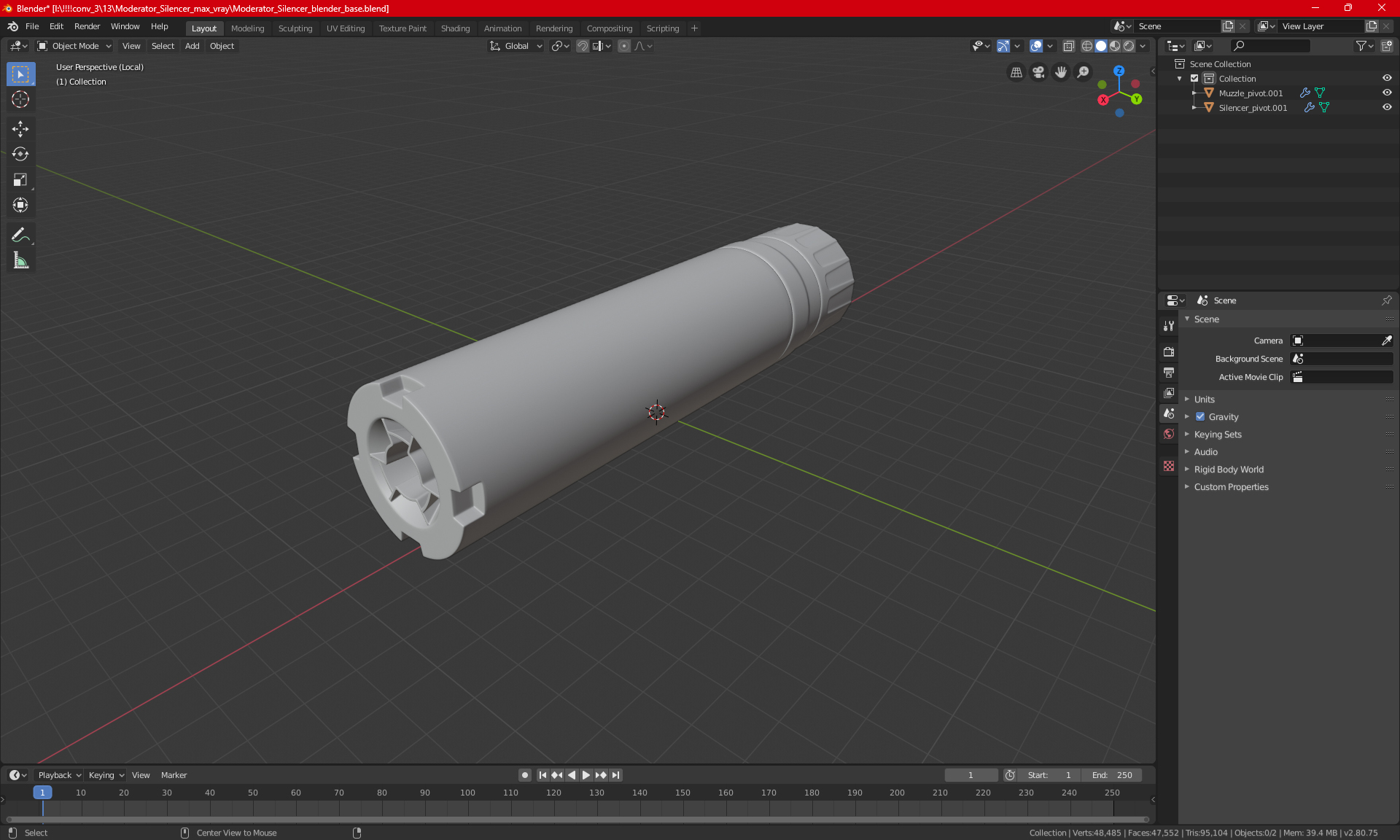
Task: Open the Object Mode dropdown
Action: 74,46
